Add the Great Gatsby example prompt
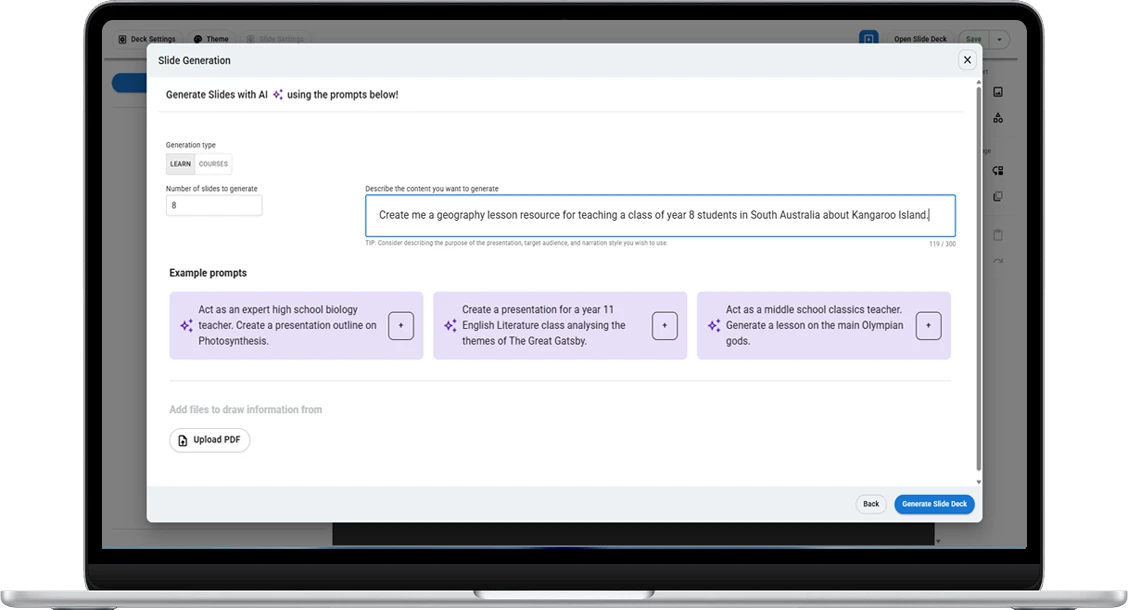1128x610 pixels. (665, 326)
